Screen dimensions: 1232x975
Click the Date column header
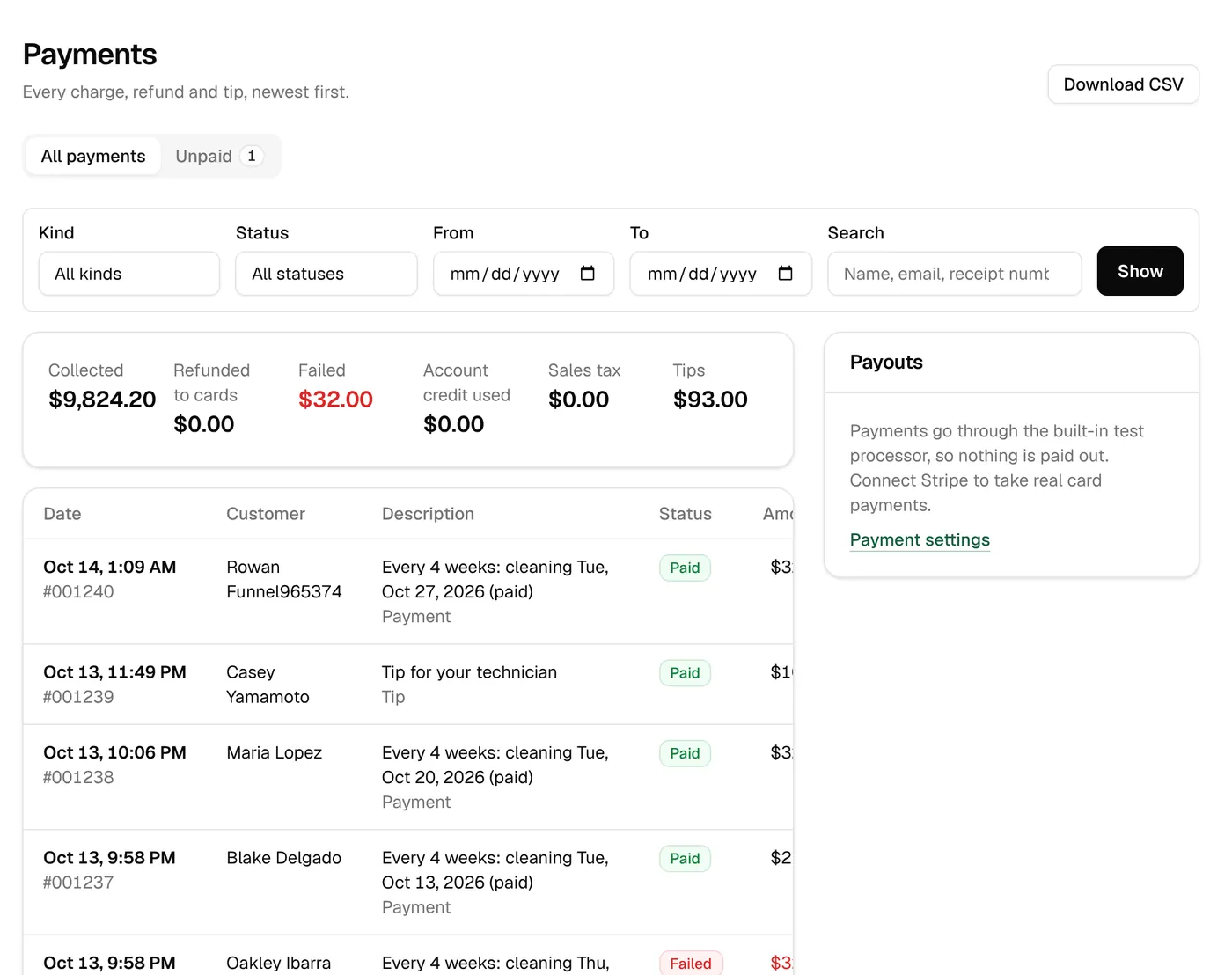coord(62,514)
